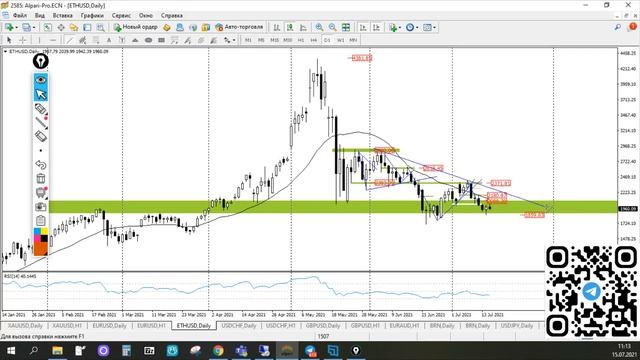Toggle Epic Pen ink visibility eye
This screenshot has height=360, width=640.
coord(40,80)
